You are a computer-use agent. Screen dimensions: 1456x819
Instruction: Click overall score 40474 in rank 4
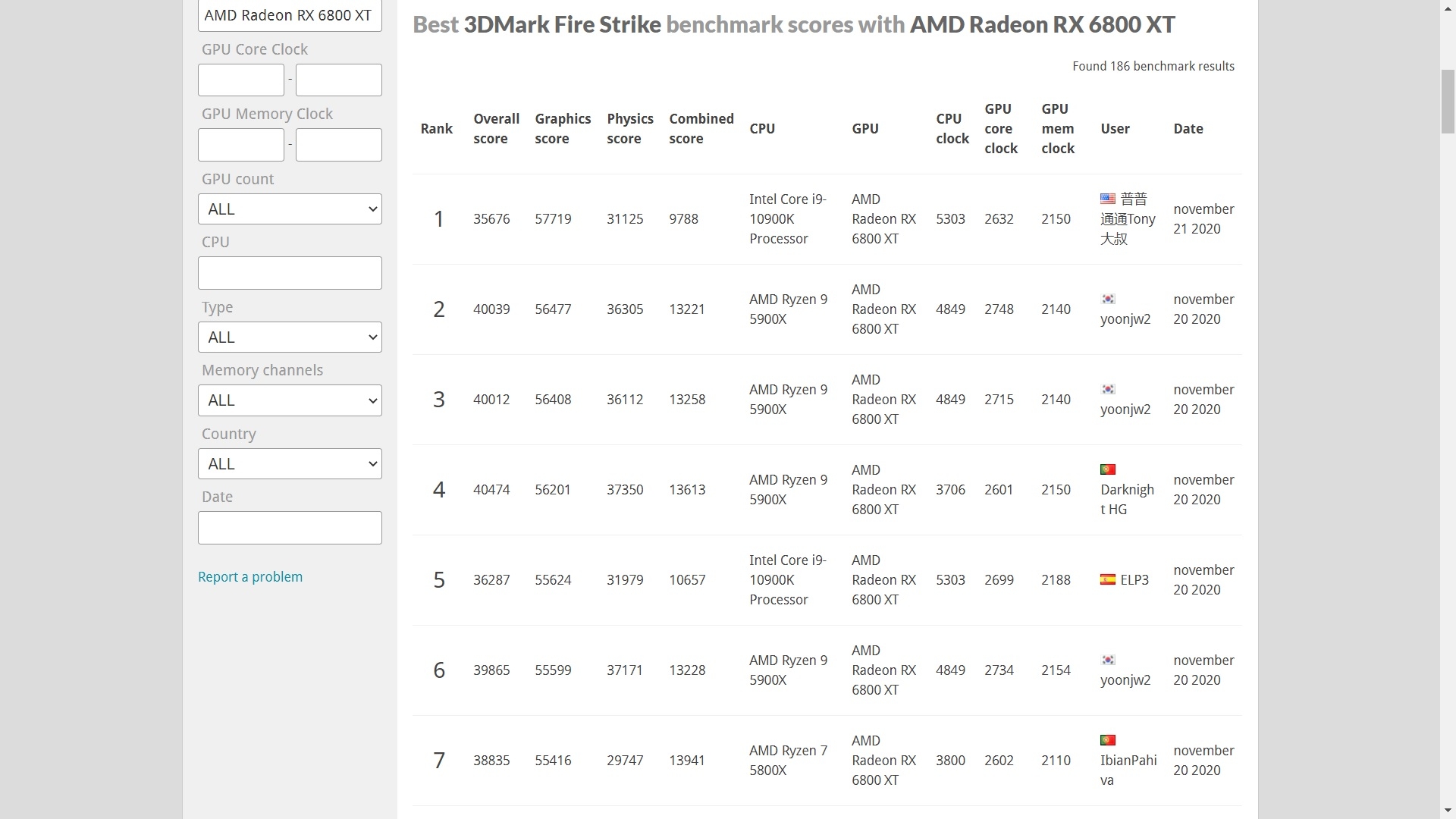point(491,490)
